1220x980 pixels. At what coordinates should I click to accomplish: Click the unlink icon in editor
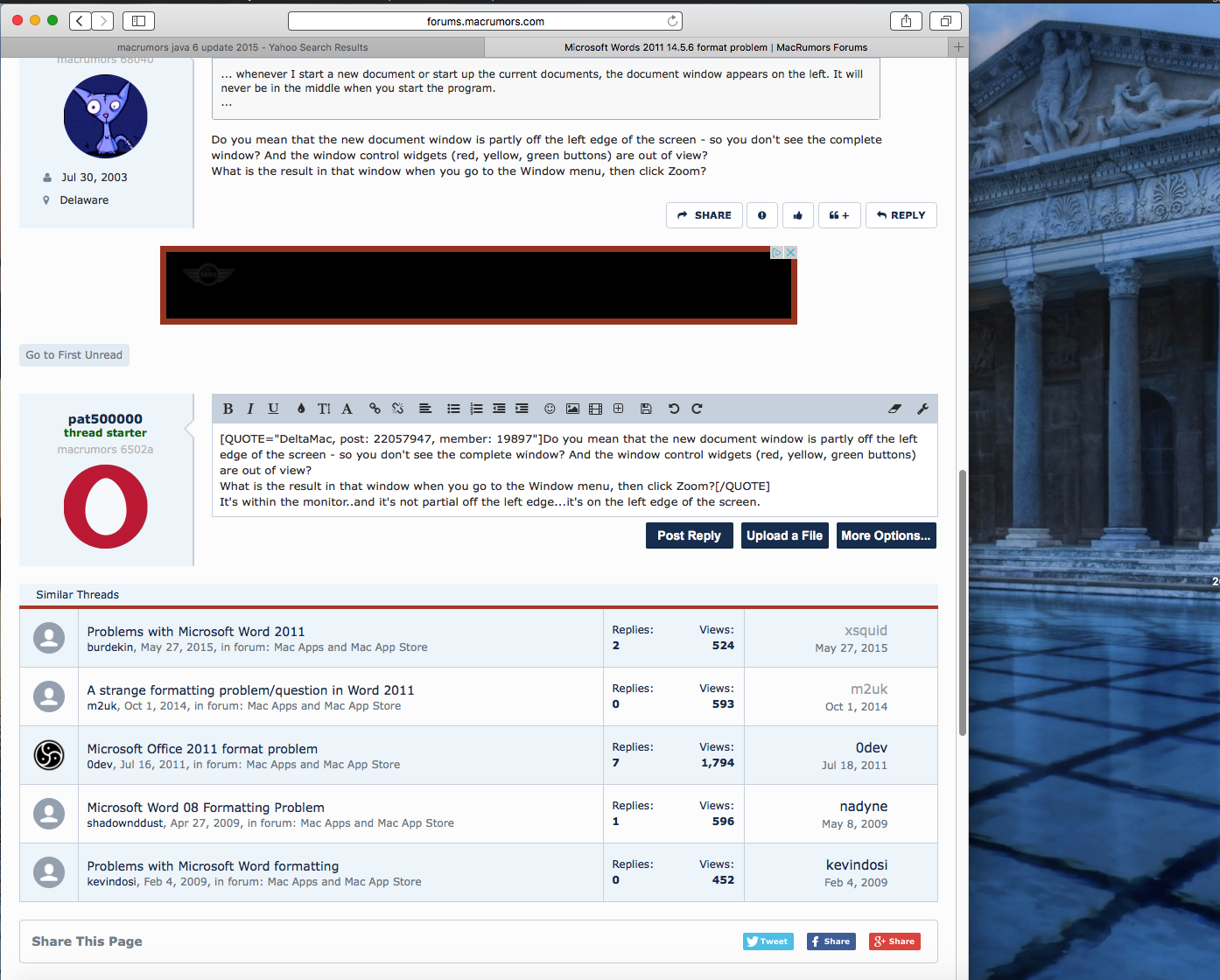(397, 409)
